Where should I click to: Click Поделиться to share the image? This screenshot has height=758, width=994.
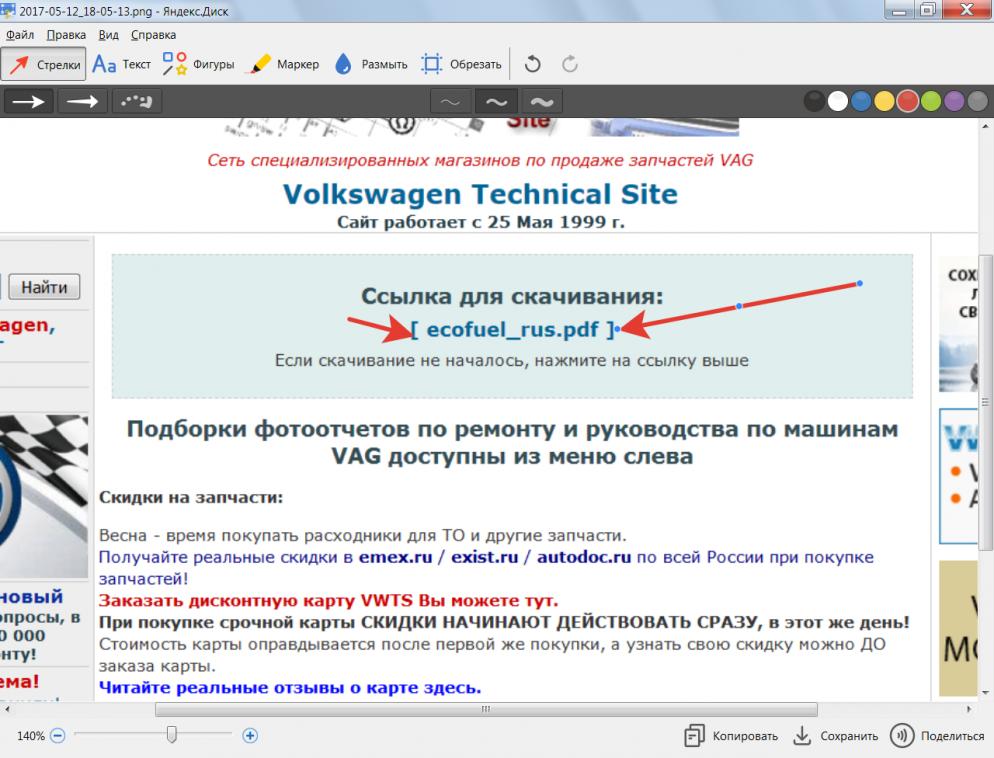pyautogui.click(x=938, y=736)
